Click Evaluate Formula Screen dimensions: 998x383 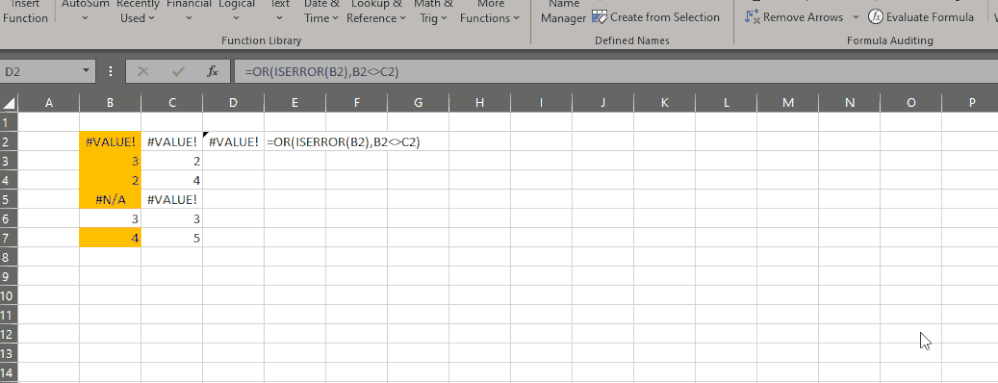[921, 17]
